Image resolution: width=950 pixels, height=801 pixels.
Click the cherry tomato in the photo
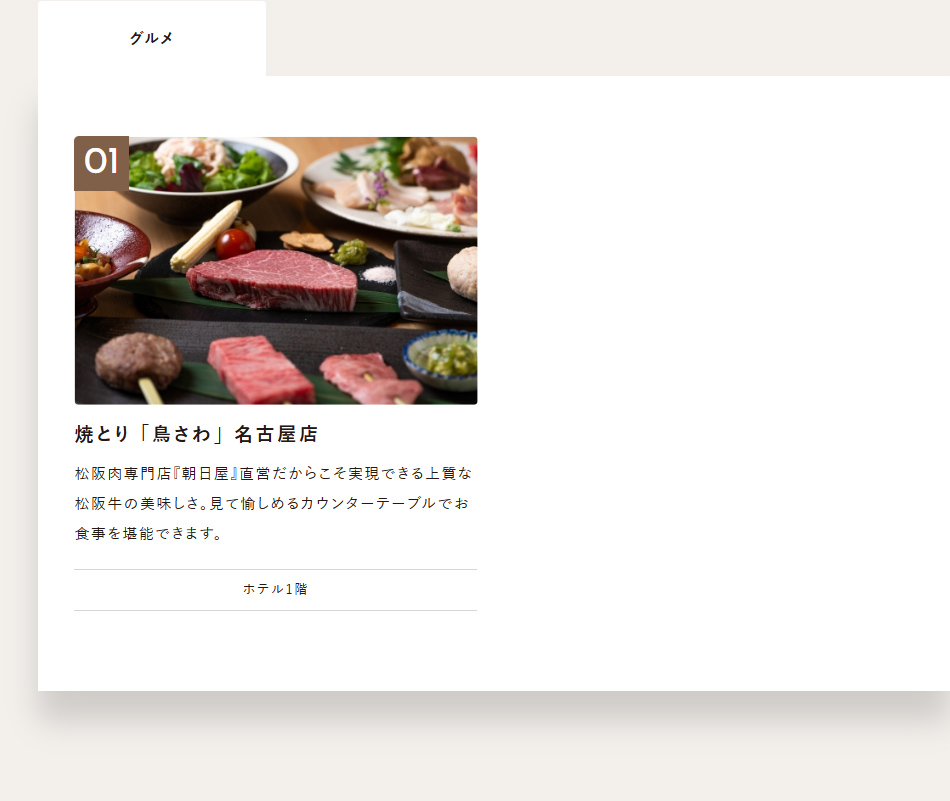[x=234, y=244]
